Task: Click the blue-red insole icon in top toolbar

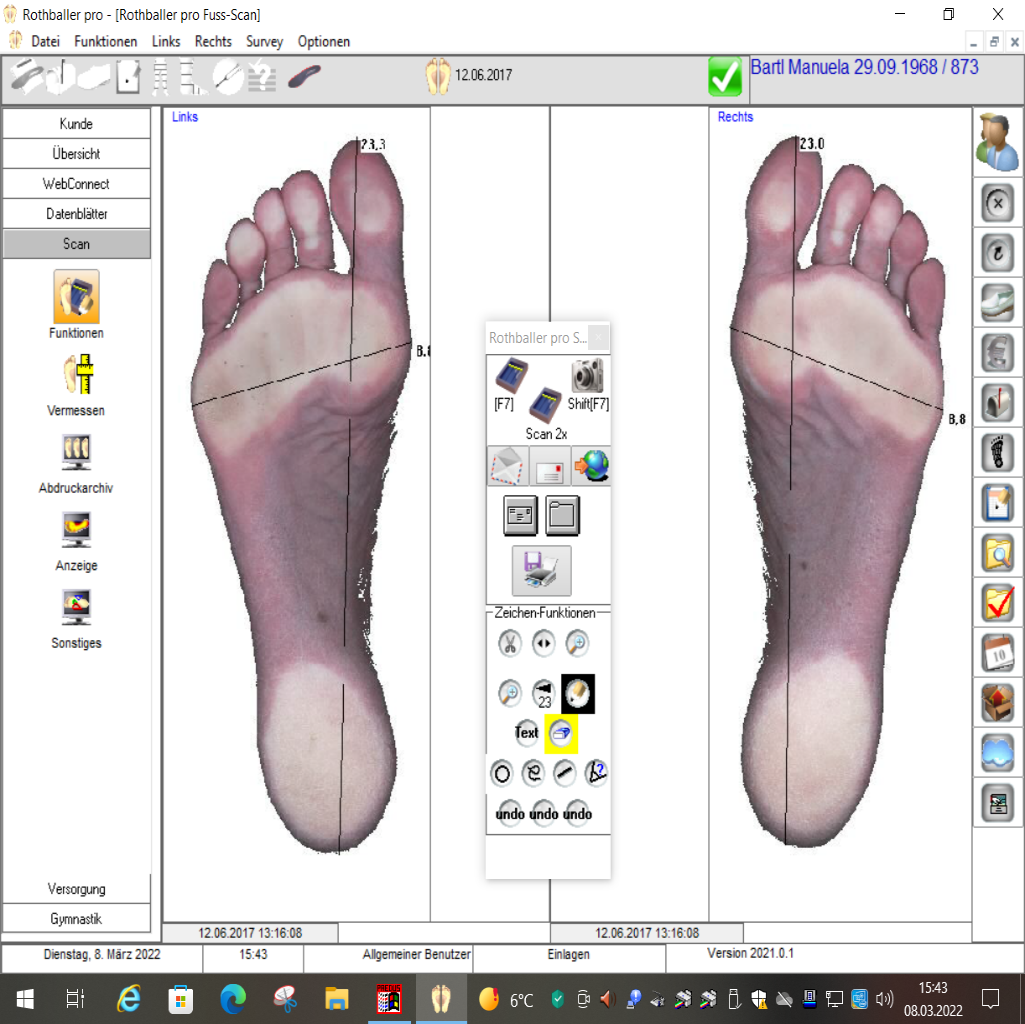Action: coord(304,77)
